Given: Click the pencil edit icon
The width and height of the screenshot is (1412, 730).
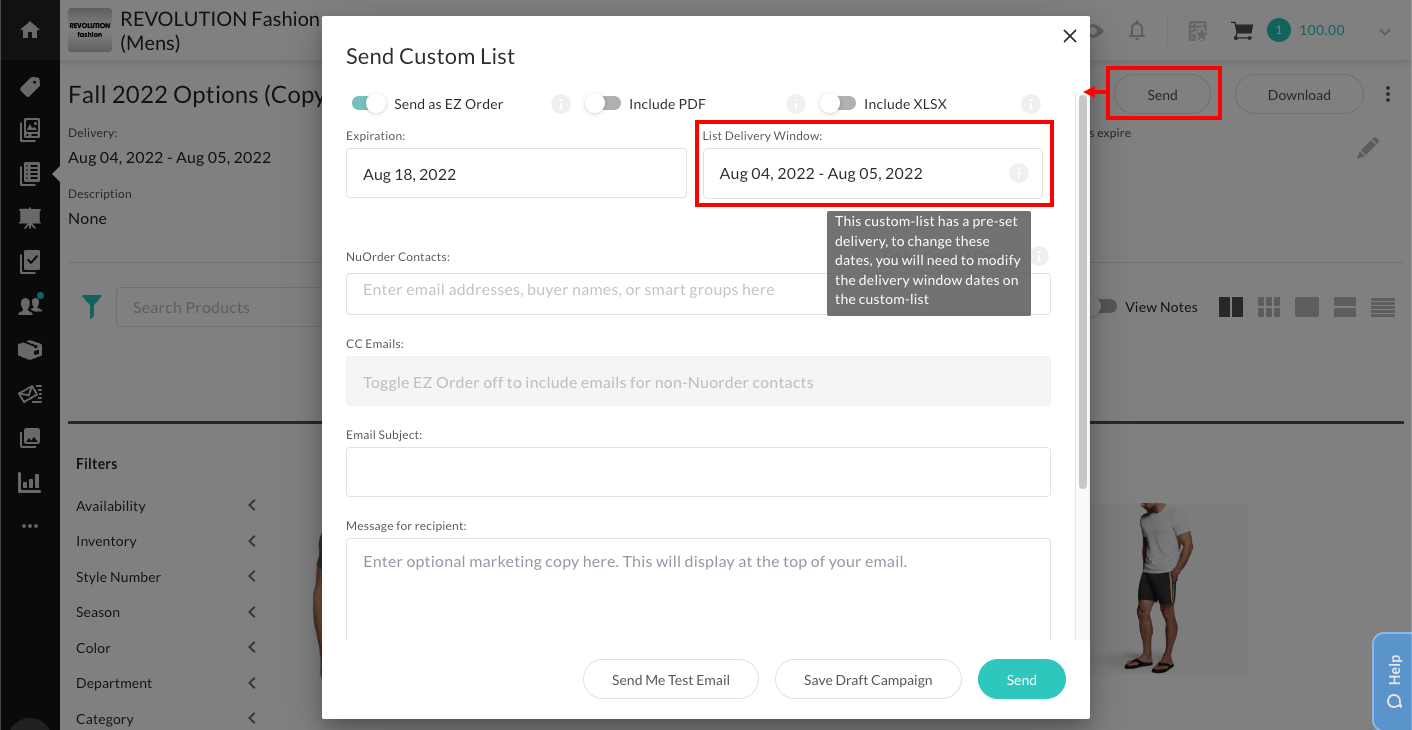Looking at the screenshot, I should [x=1368, y=149].
